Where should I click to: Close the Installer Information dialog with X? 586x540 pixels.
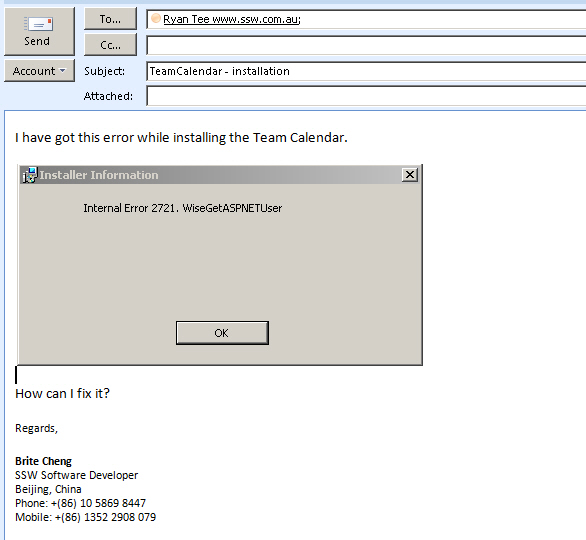[410, 175]
